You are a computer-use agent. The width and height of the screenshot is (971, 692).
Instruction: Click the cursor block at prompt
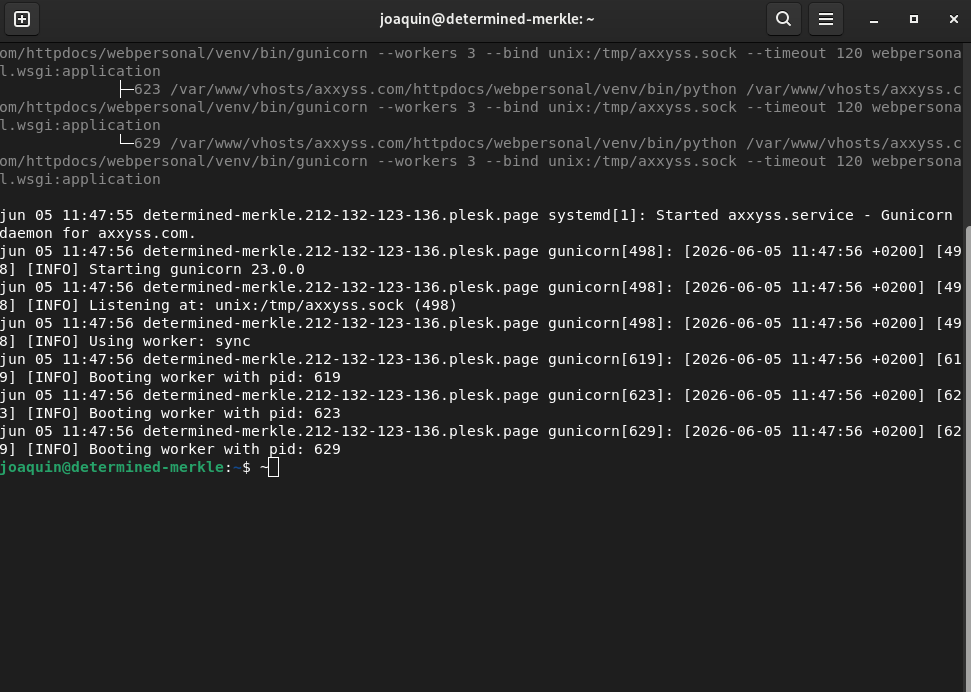pyautogui.click(x=274, y=468)
